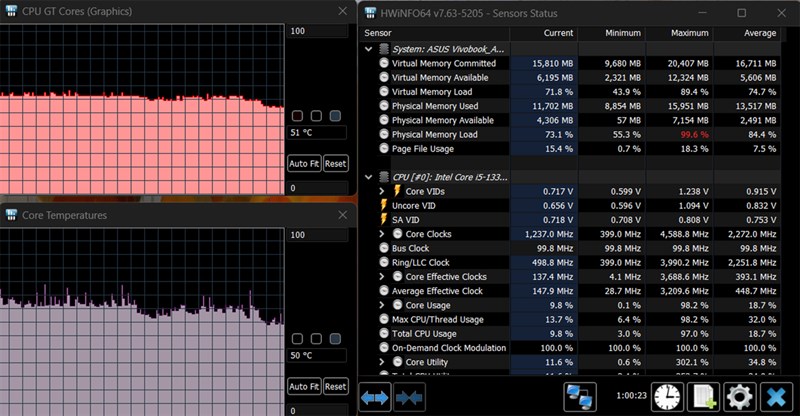Click the pink CPU GT Cores graph area
Image resolution: width=800 pixels, height=416 pixels.
[x=140, y=140]
